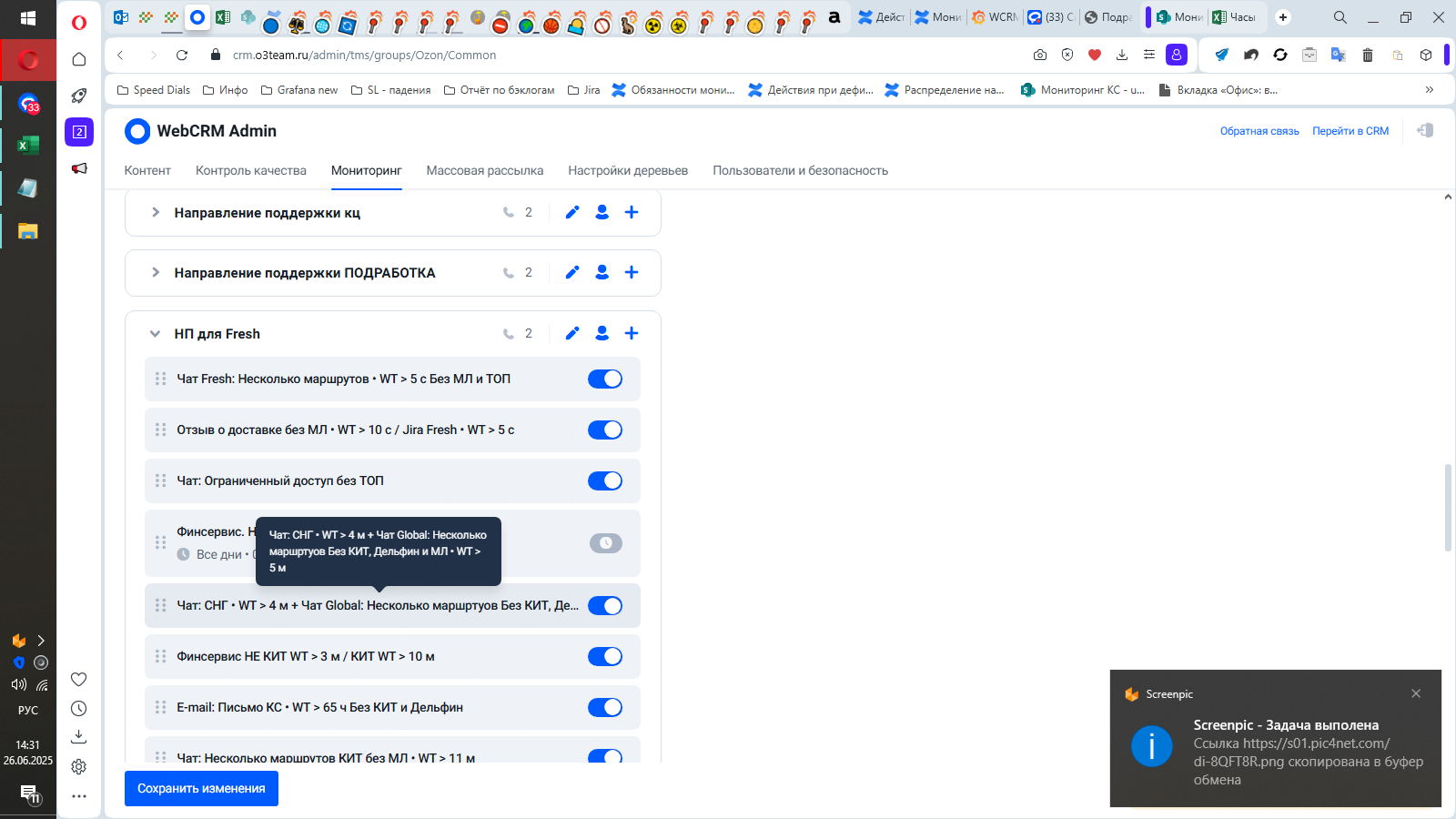Toggle Отзыв о доставке без МЛ switch
Screen dimensions: 1456x819
click(x=605, y=430)
